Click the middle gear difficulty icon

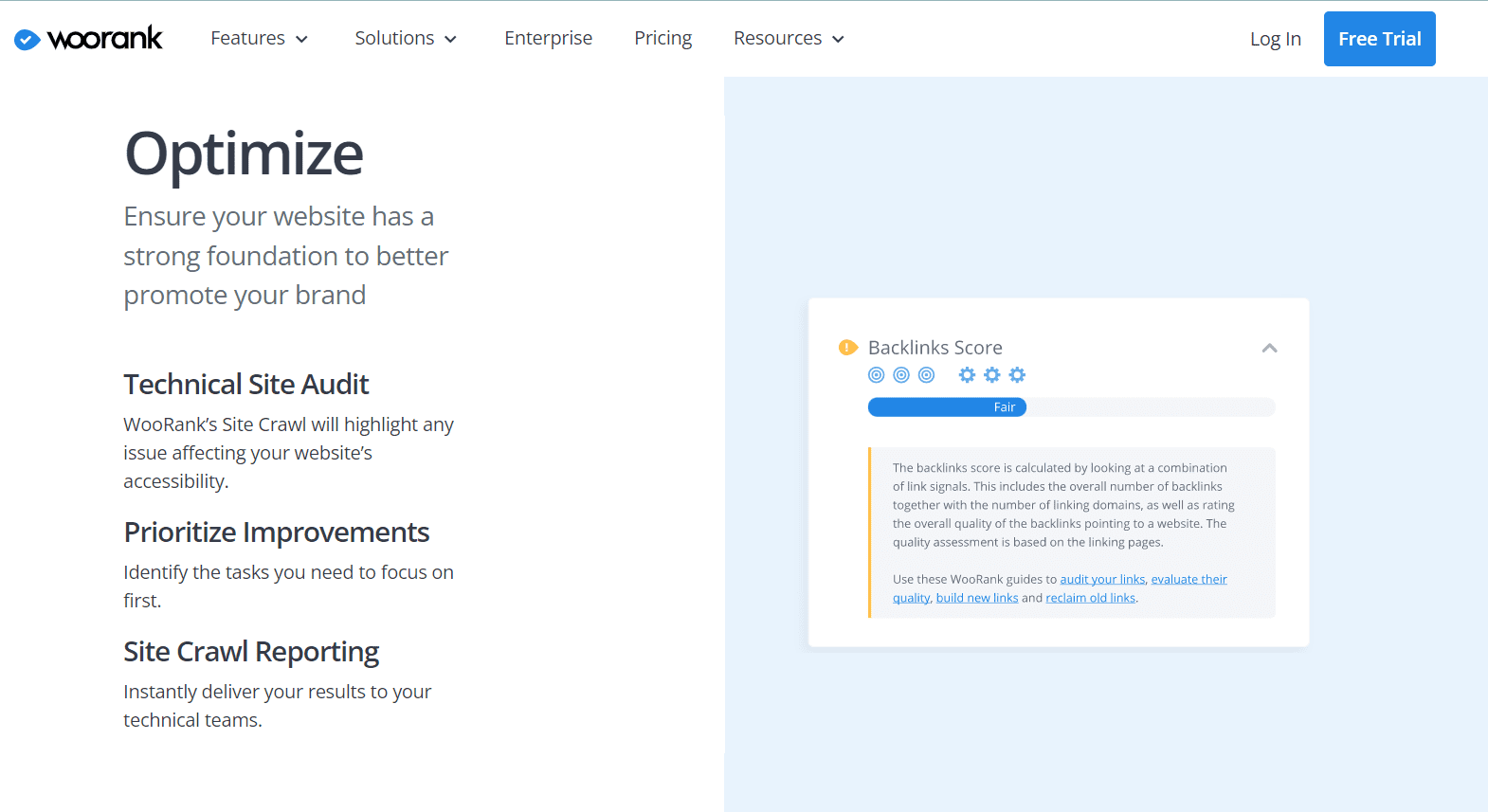(992, 375)
